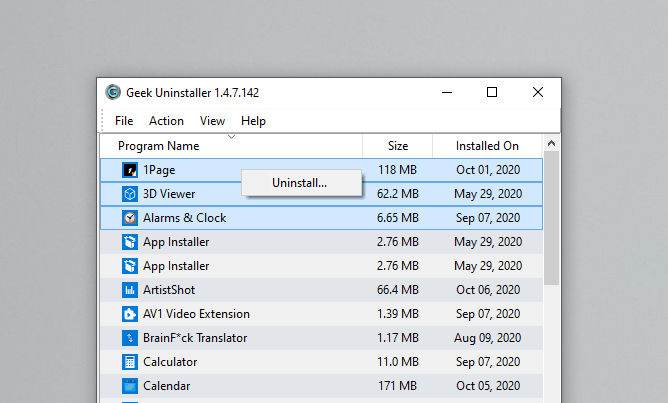This screenshot has width=668, height=403.
Task: Click the sort arrow above Program Name
Action: point(231,137)
